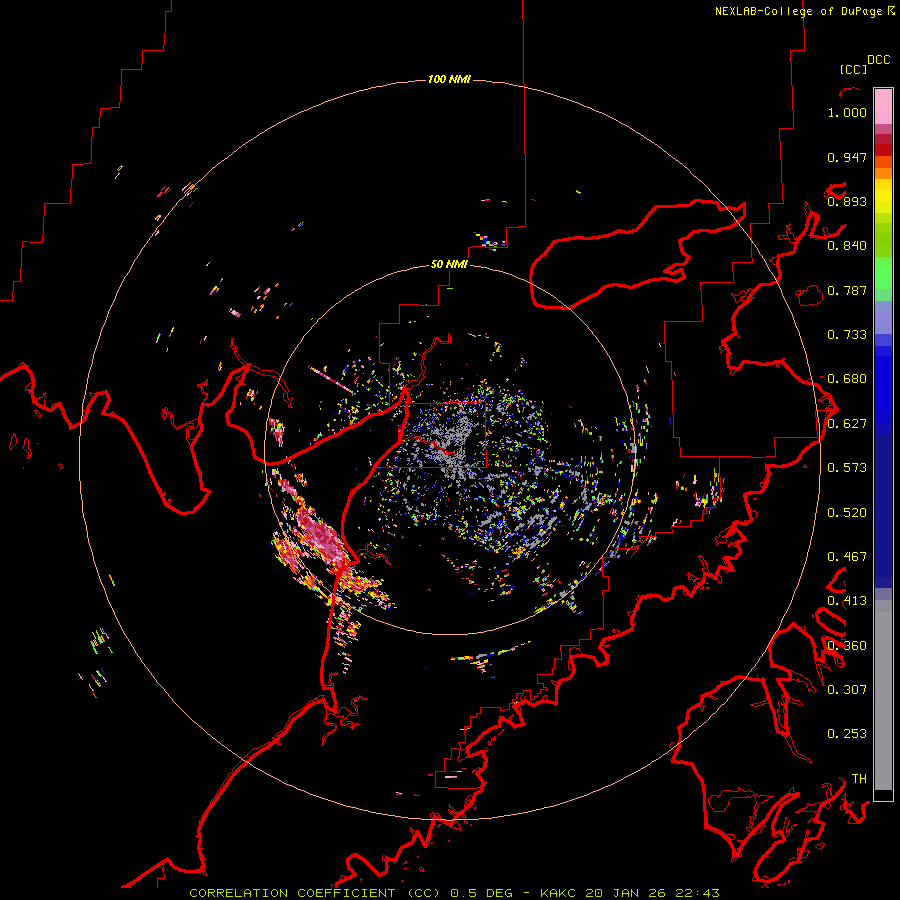The image size is (900, 900).
Task: Click the 0.840 value on the color scale
Action: coord(847,246)
